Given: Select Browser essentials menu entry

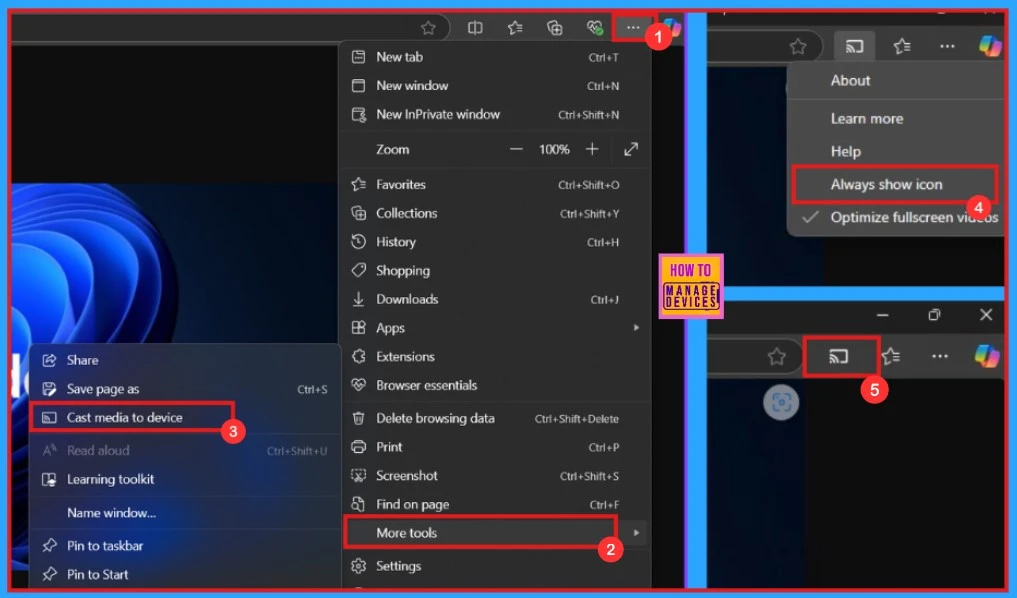Looking at the screenshot, I should [x=495, y=385].
